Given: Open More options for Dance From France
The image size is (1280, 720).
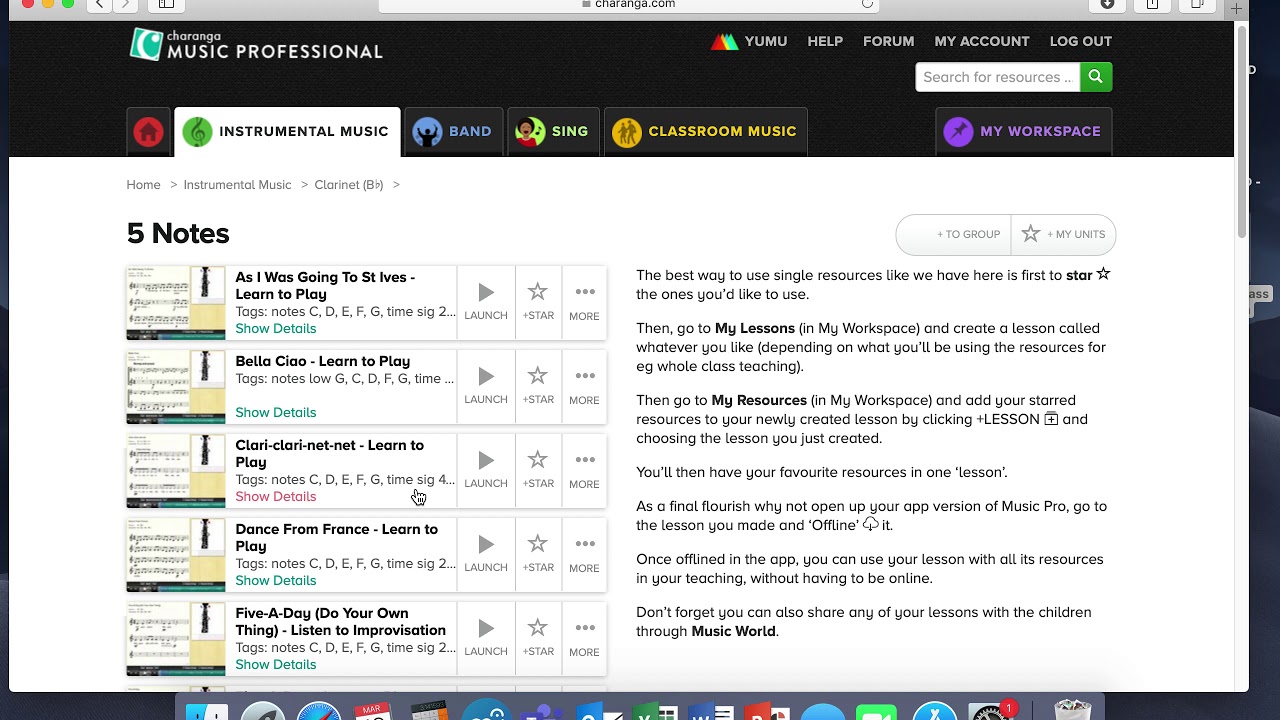Looking at the screenshot, I should [x=584, y=553].
